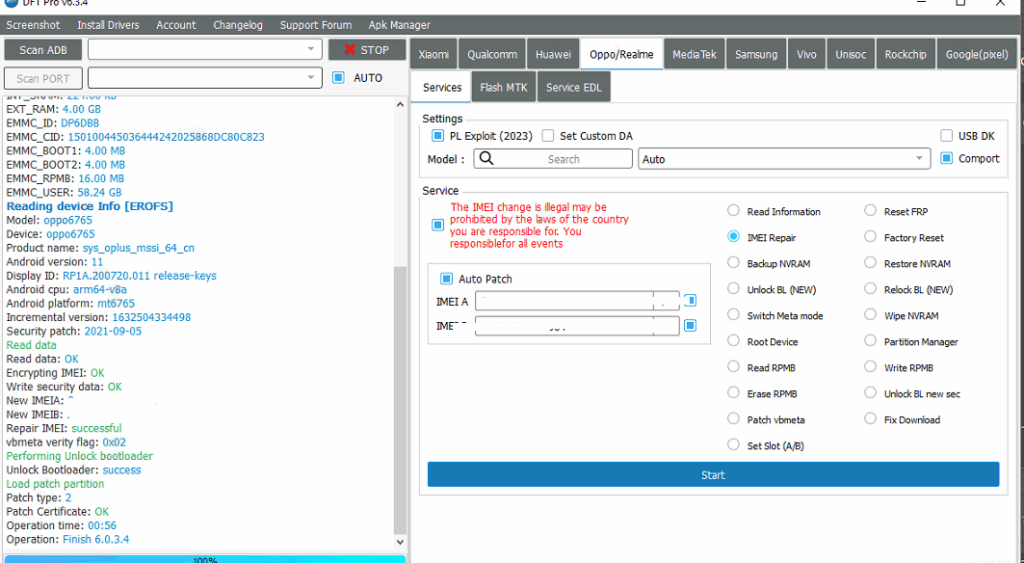Select Reset FRP radio option
This screenshot has height=563, width=1024.
870,211
